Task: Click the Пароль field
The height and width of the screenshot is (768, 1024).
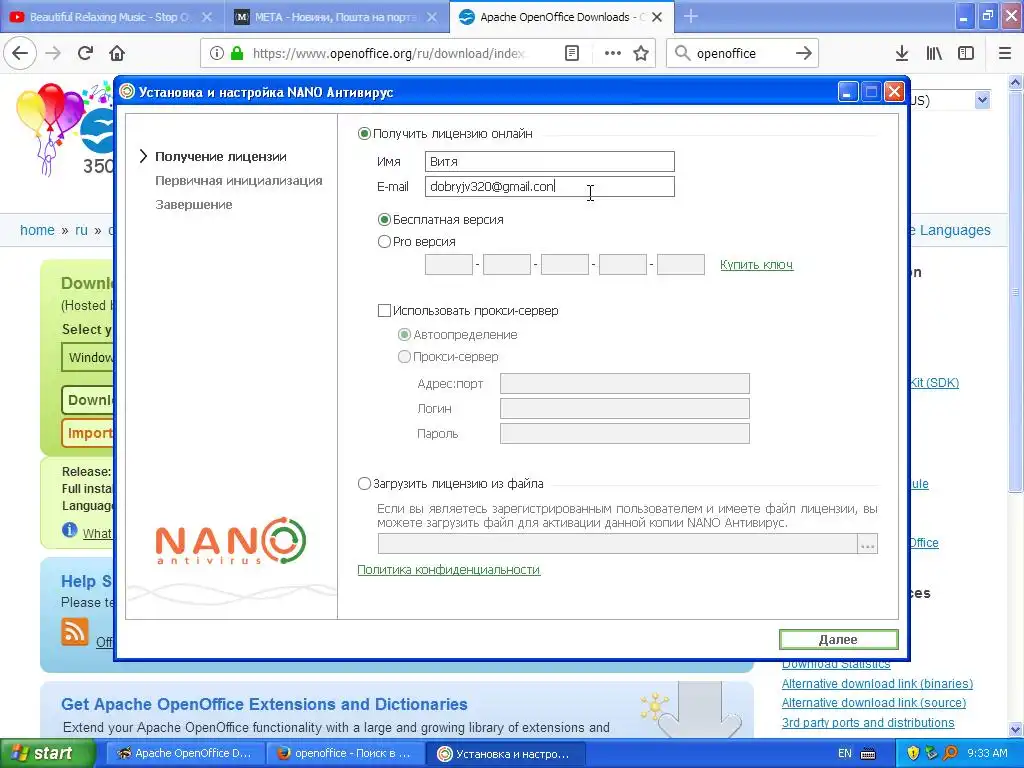Action: click(x=624, y=433)
